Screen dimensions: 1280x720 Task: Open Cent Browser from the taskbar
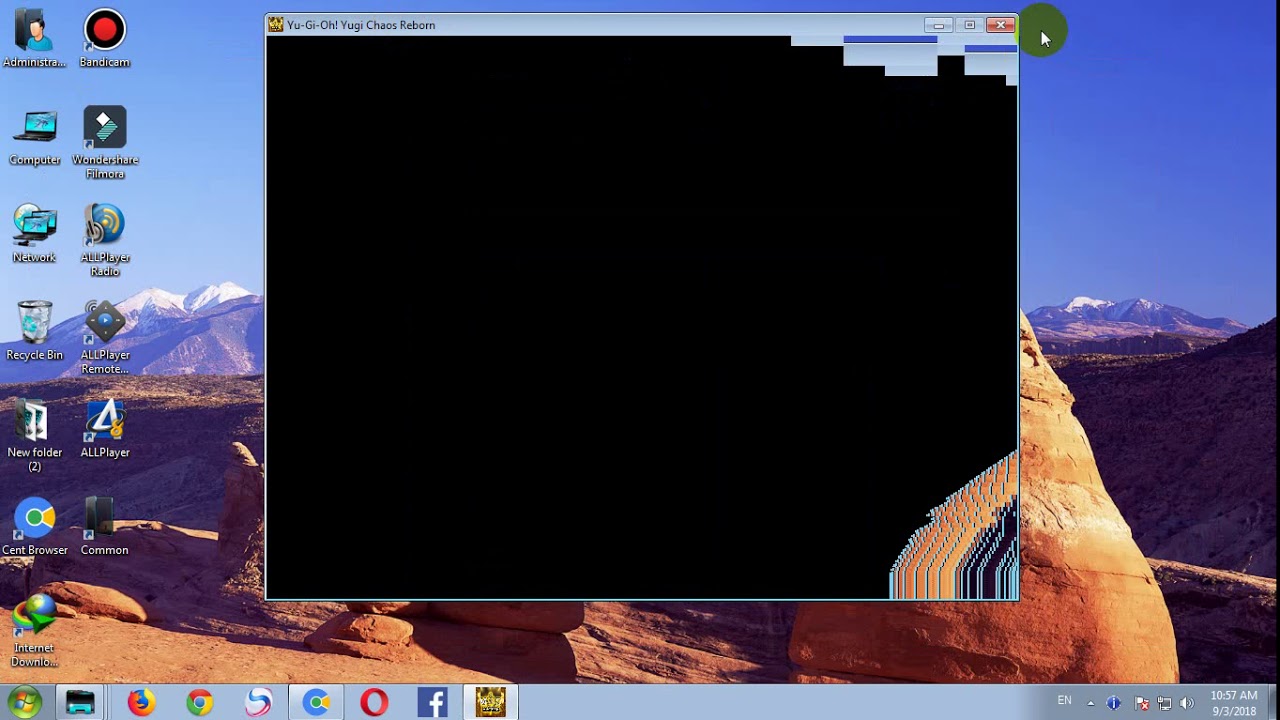coord(316,703)
